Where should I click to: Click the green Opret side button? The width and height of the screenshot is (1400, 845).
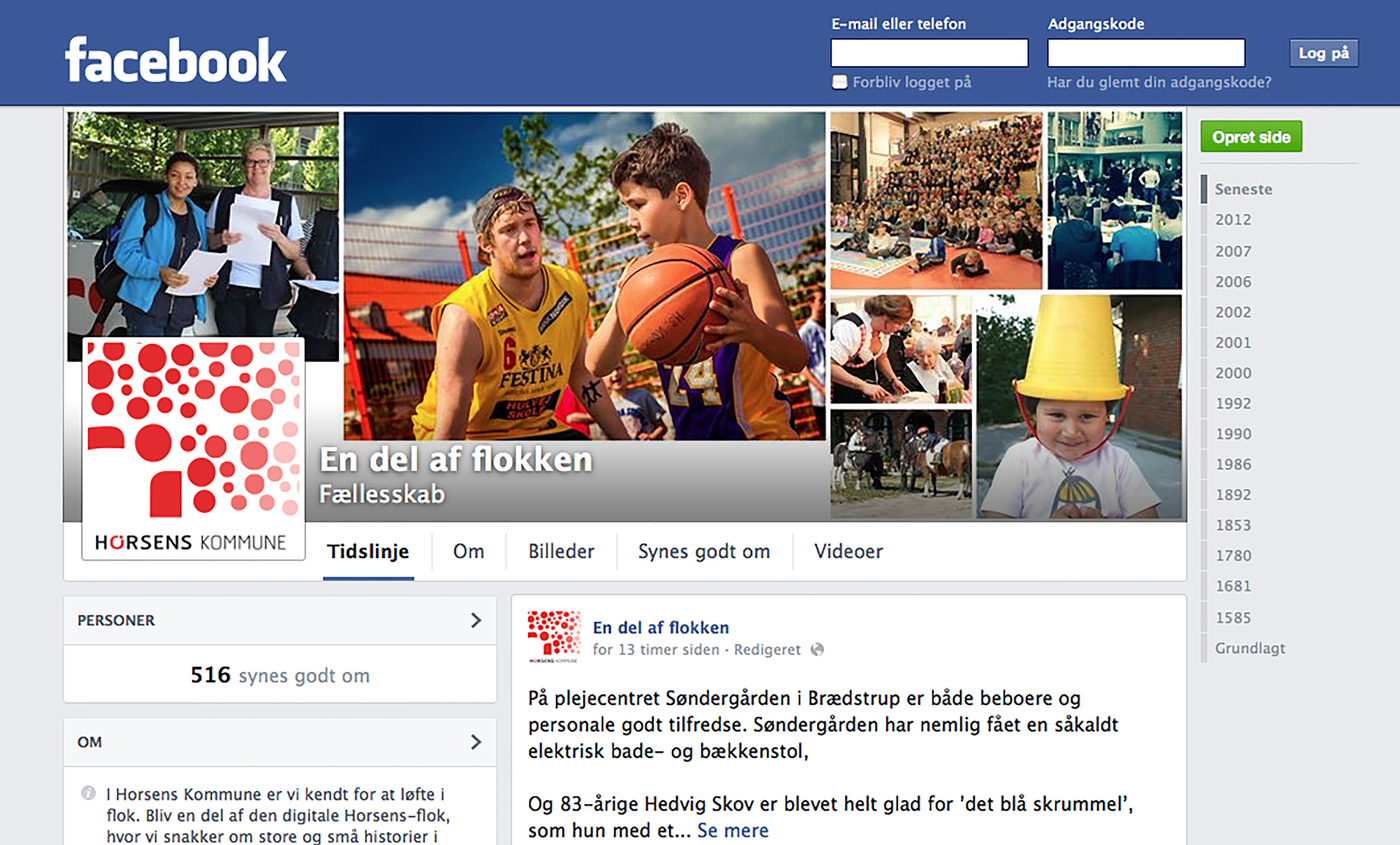[x=1251, y=137]
